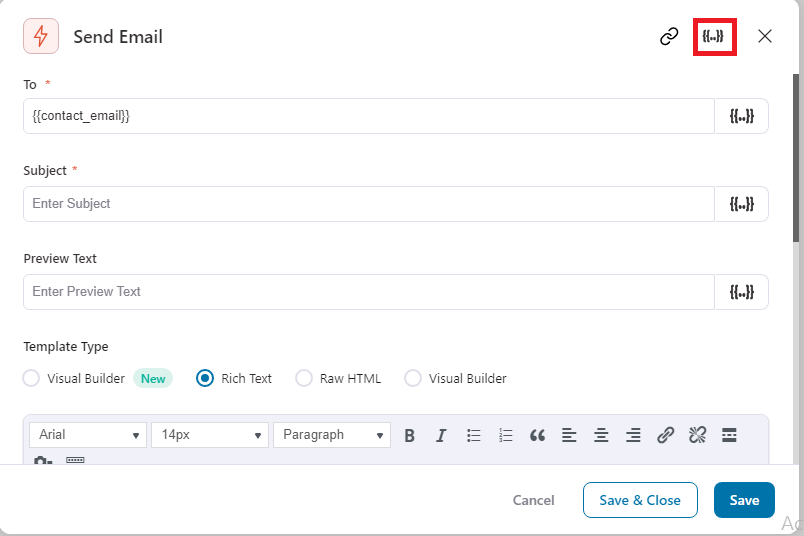Click the dialog's vertical scrollbar
Image resolution: width=804 pixels, height=536 pixels.
796,158
